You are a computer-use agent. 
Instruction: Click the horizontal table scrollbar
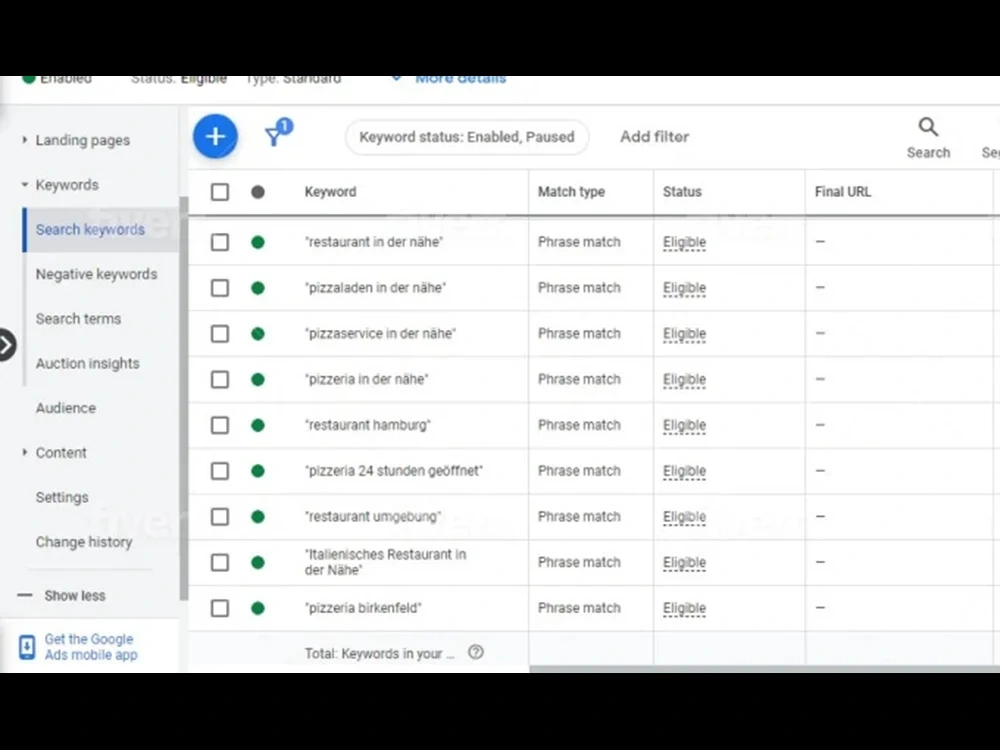(764, 669)
